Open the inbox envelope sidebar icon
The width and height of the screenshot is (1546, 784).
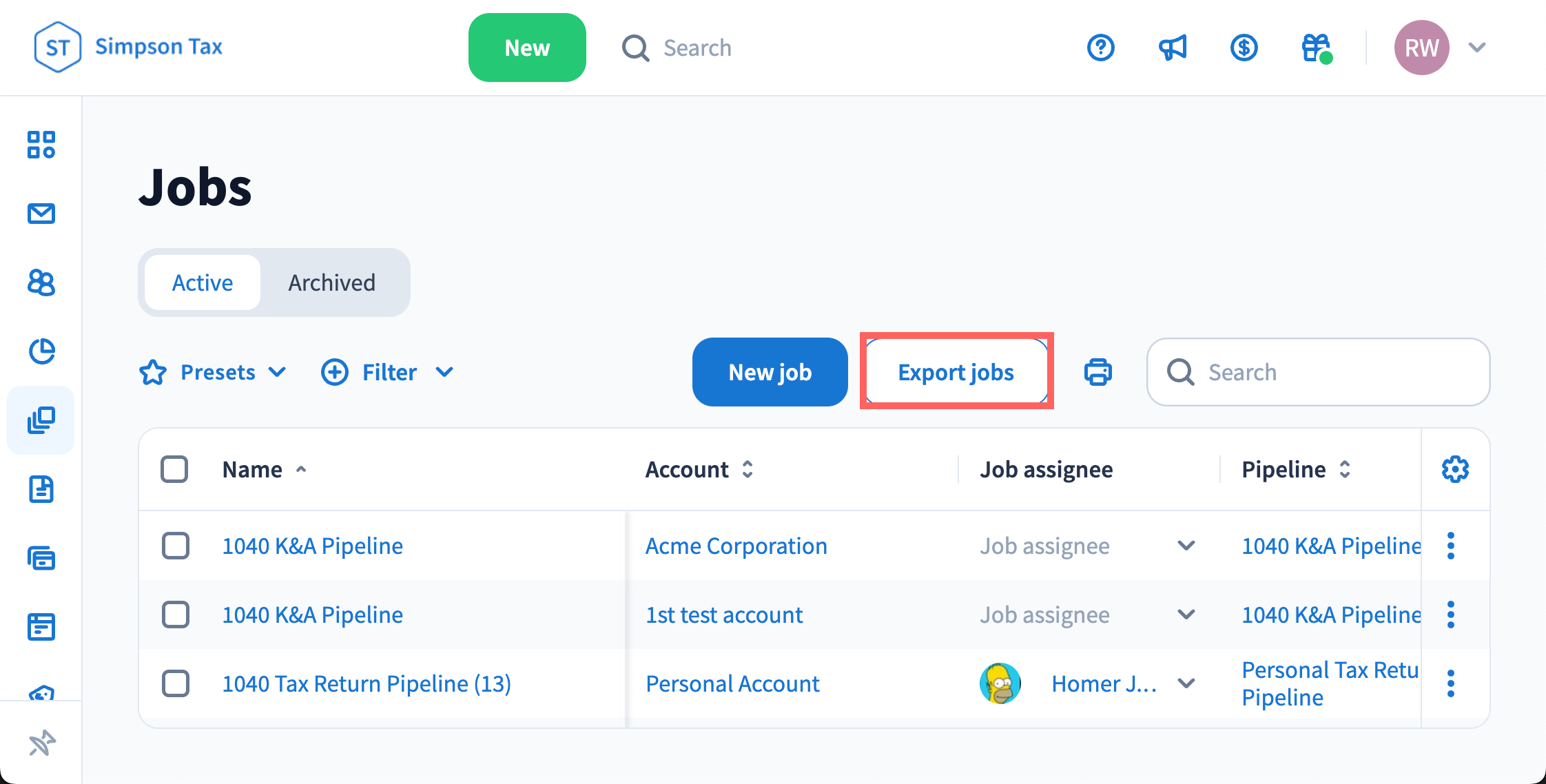point(41,214)
